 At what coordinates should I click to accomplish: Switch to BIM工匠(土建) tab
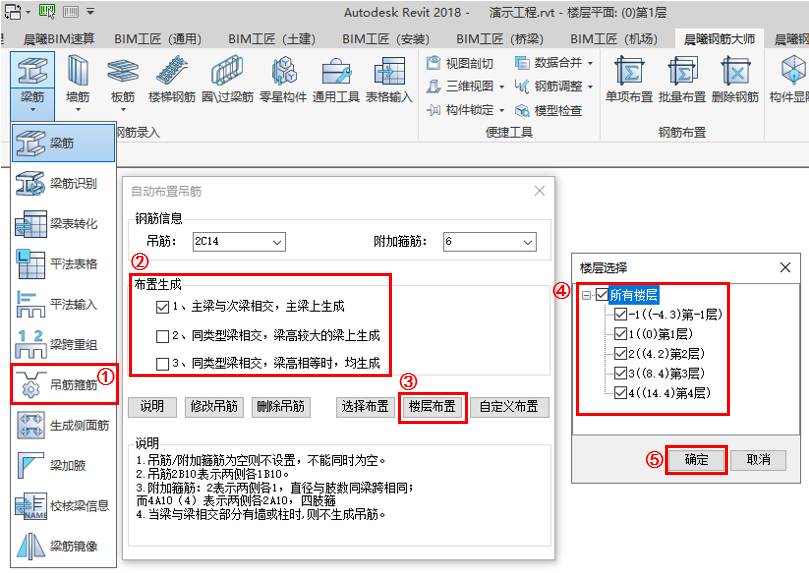(x=272, y=39)
